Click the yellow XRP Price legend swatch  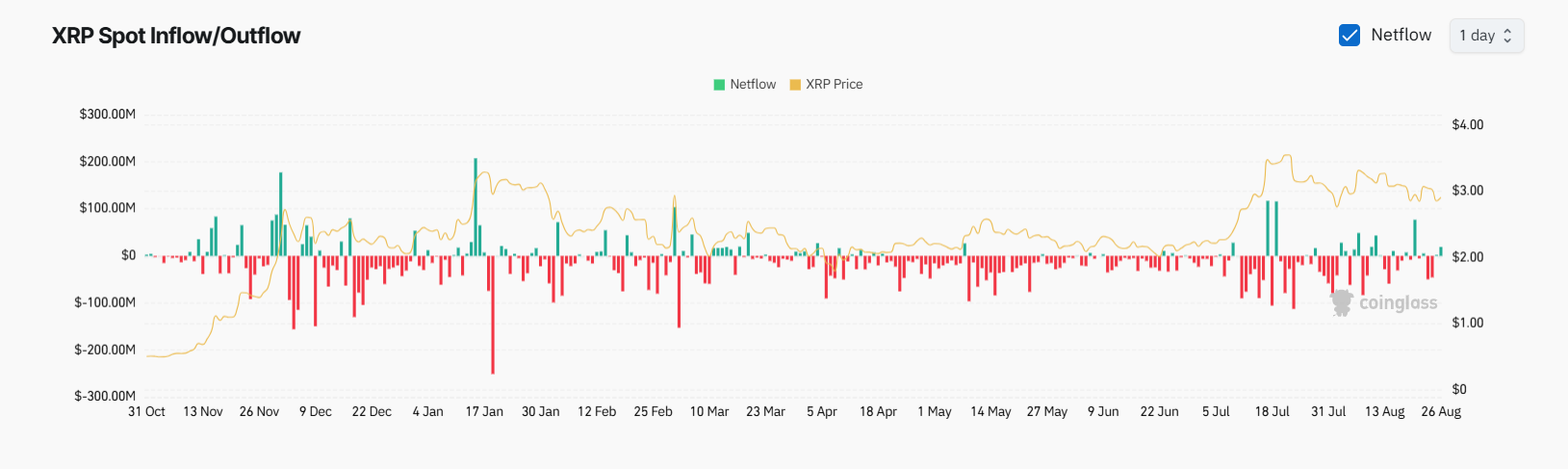795,85
